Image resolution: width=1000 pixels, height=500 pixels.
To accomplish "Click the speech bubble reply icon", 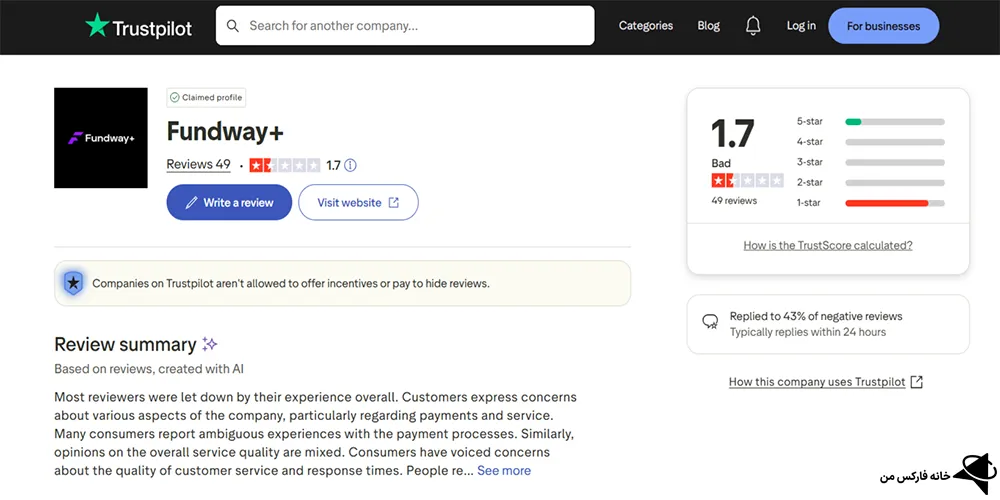I will (710, 322).
